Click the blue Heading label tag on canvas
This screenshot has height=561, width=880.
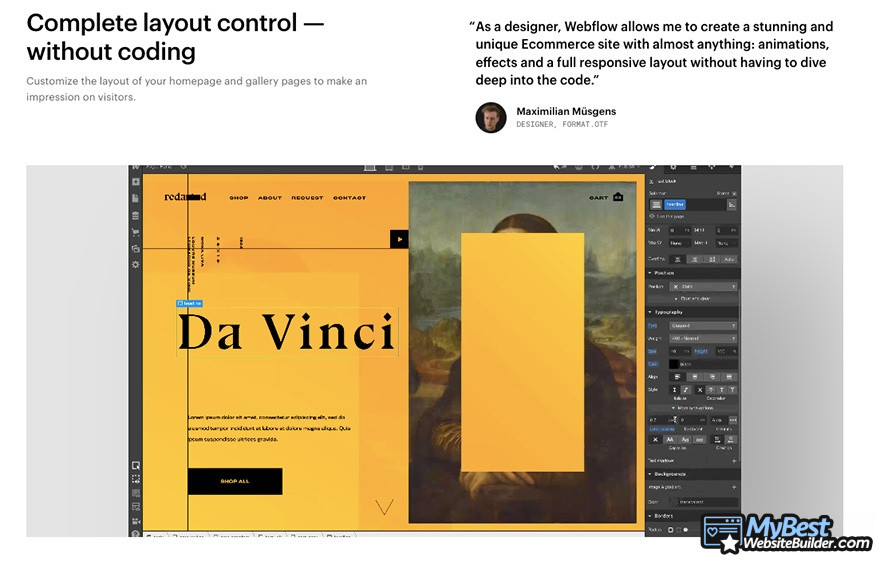click(x=189, y=304)
